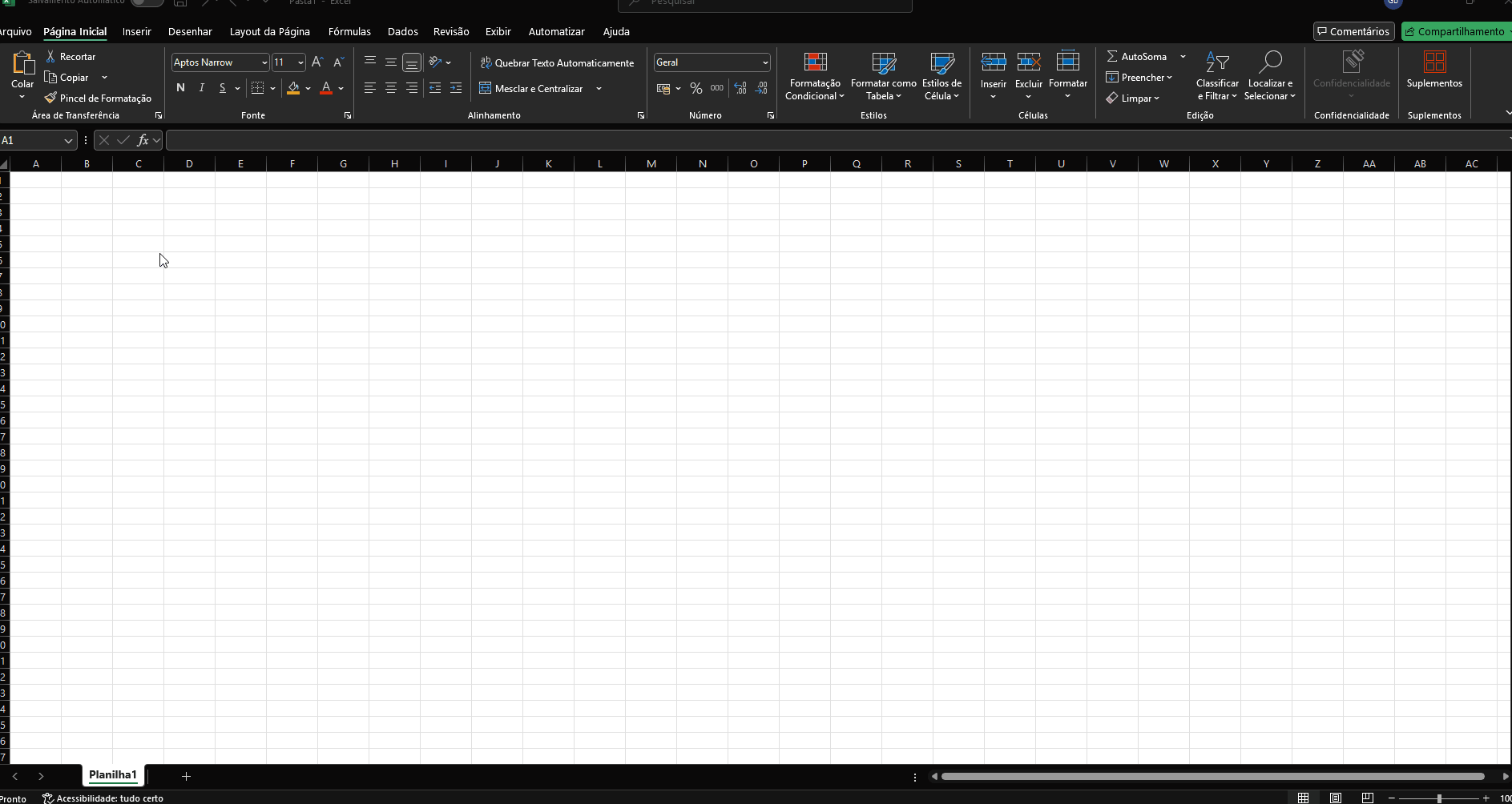1512x804 pixels.
Task: Increase decimal places
Action: [740, 88]
